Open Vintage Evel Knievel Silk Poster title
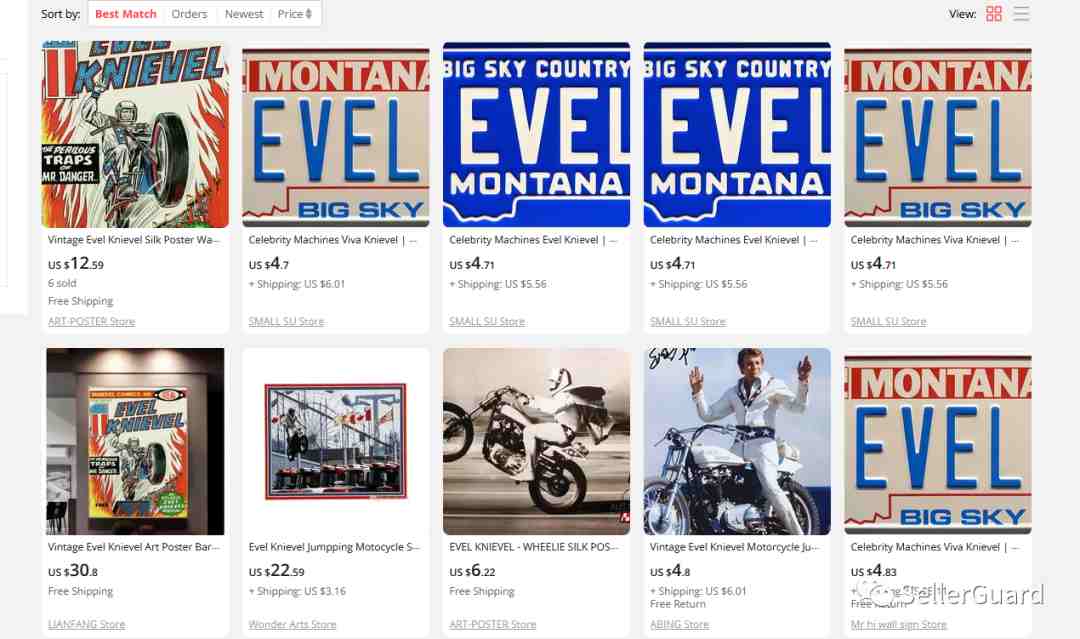The height and width of the screenshot is (639, 1080). (134, 240)
